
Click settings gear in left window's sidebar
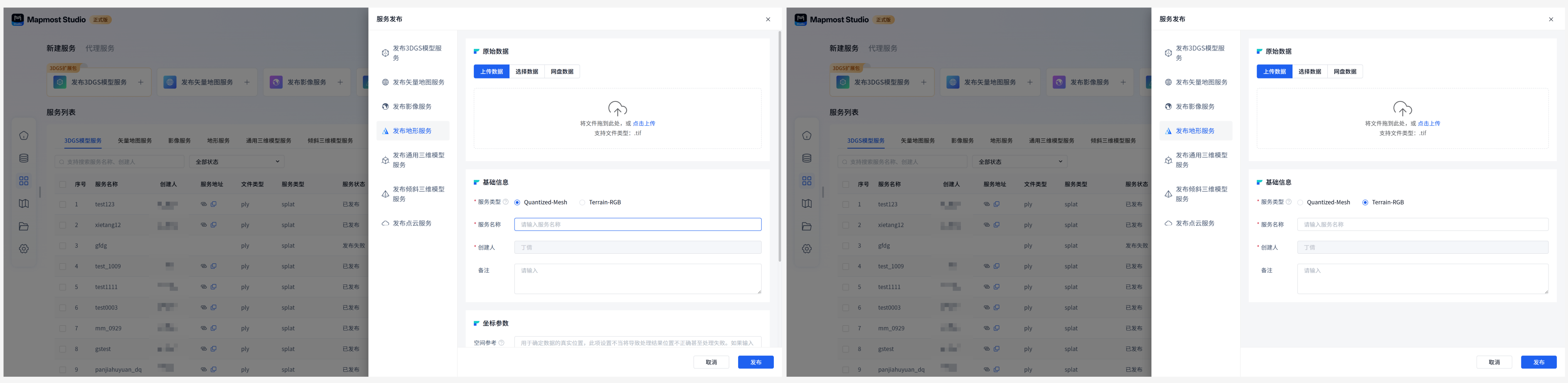tap(24, 249)
